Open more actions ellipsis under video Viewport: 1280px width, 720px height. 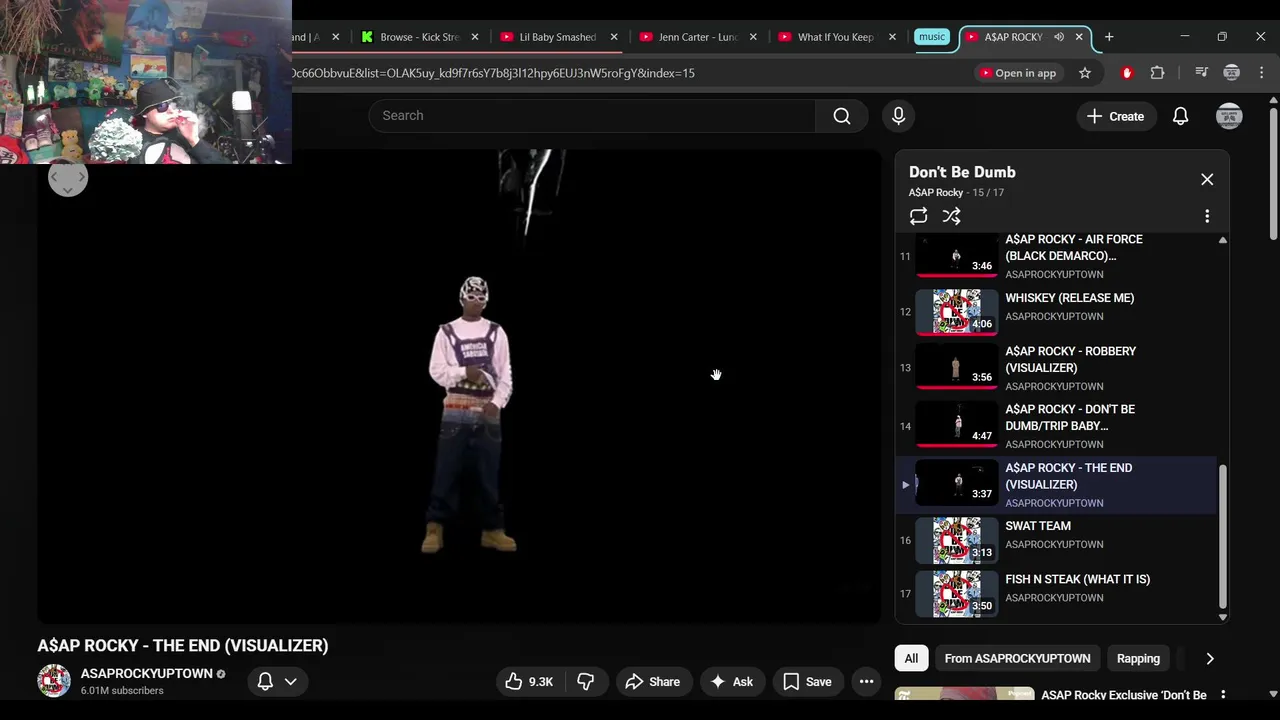pos(866,682)
